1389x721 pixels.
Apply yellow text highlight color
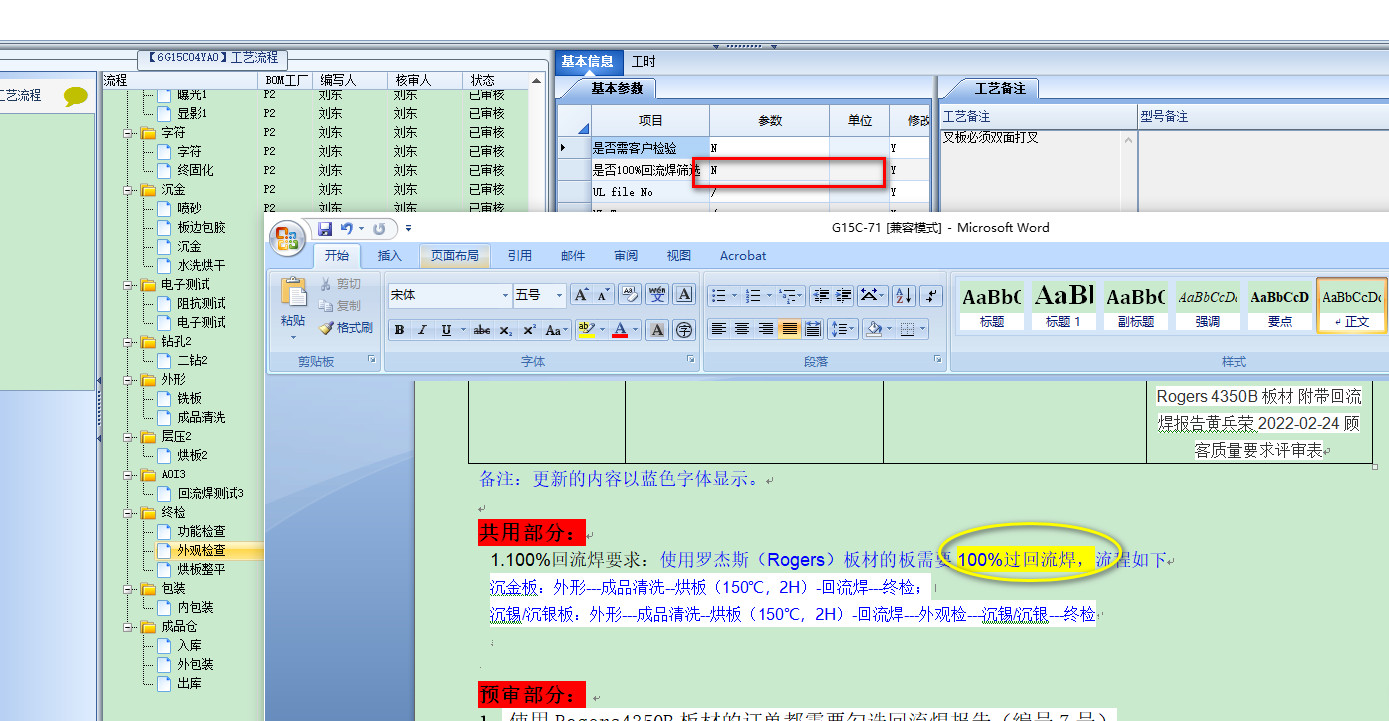pyautogui.click(x=586, y=330)
